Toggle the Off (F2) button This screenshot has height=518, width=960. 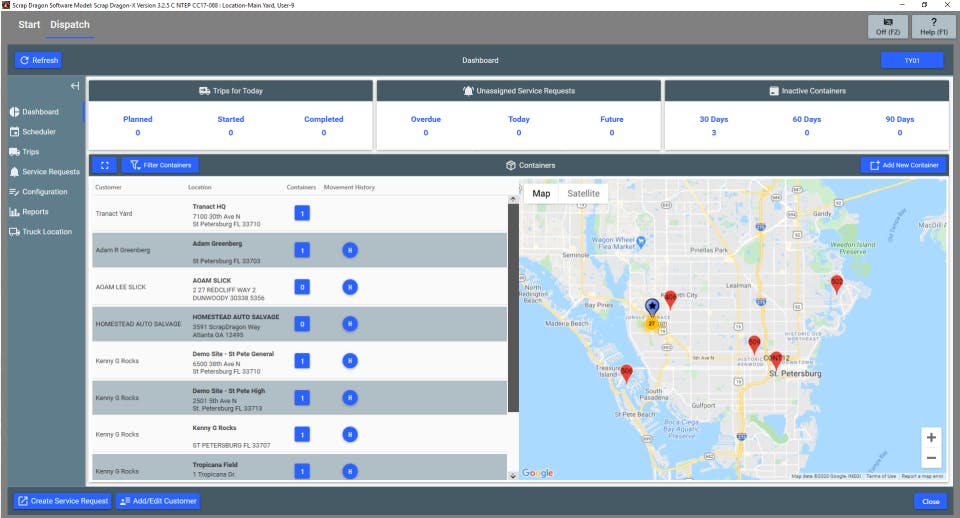click(x=887, y=27)
